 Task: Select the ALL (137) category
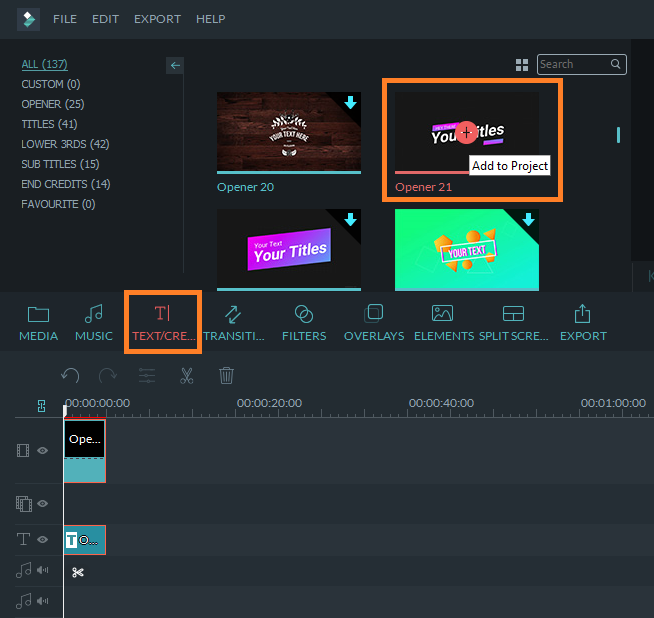[x=45, y=64]
